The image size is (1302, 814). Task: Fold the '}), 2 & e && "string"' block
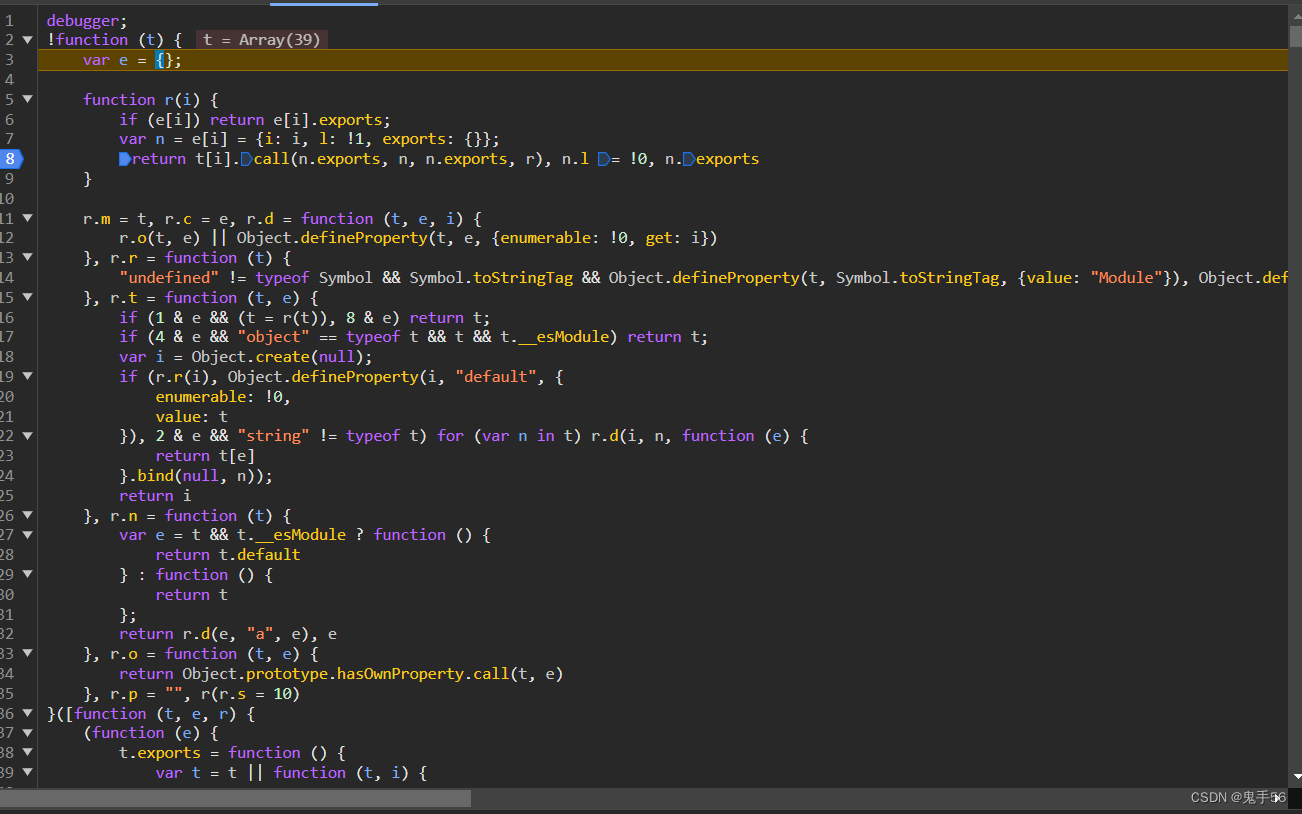pos(27,436)
